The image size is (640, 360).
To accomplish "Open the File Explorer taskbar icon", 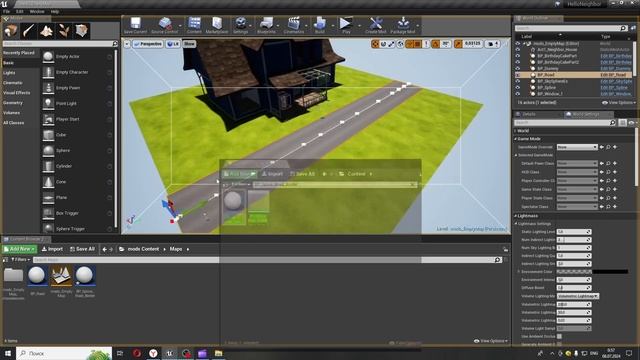I will pyautogui.click(x=218, y=353).
